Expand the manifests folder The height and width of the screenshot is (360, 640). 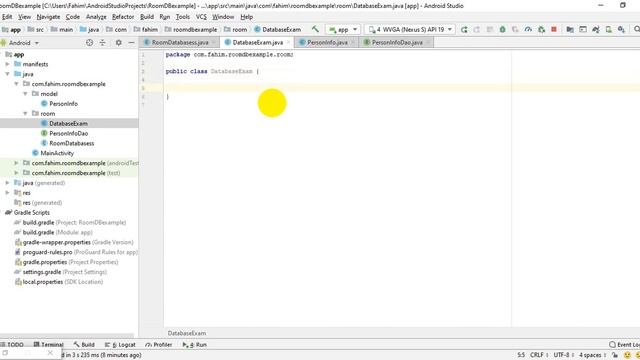point(7,64)
